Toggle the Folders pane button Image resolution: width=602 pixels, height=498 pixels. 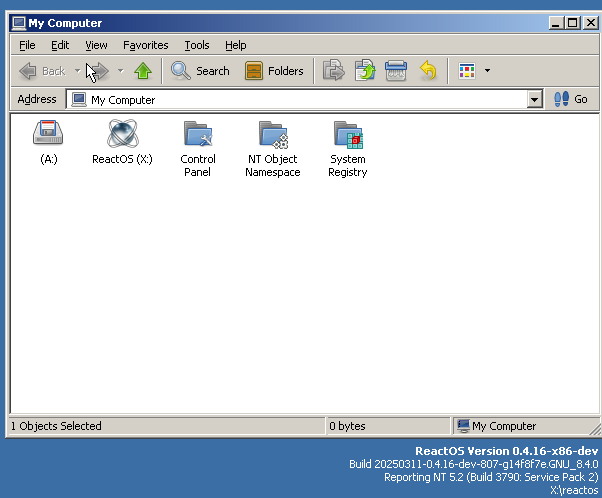pyautogui.click(x=274, y=71)
